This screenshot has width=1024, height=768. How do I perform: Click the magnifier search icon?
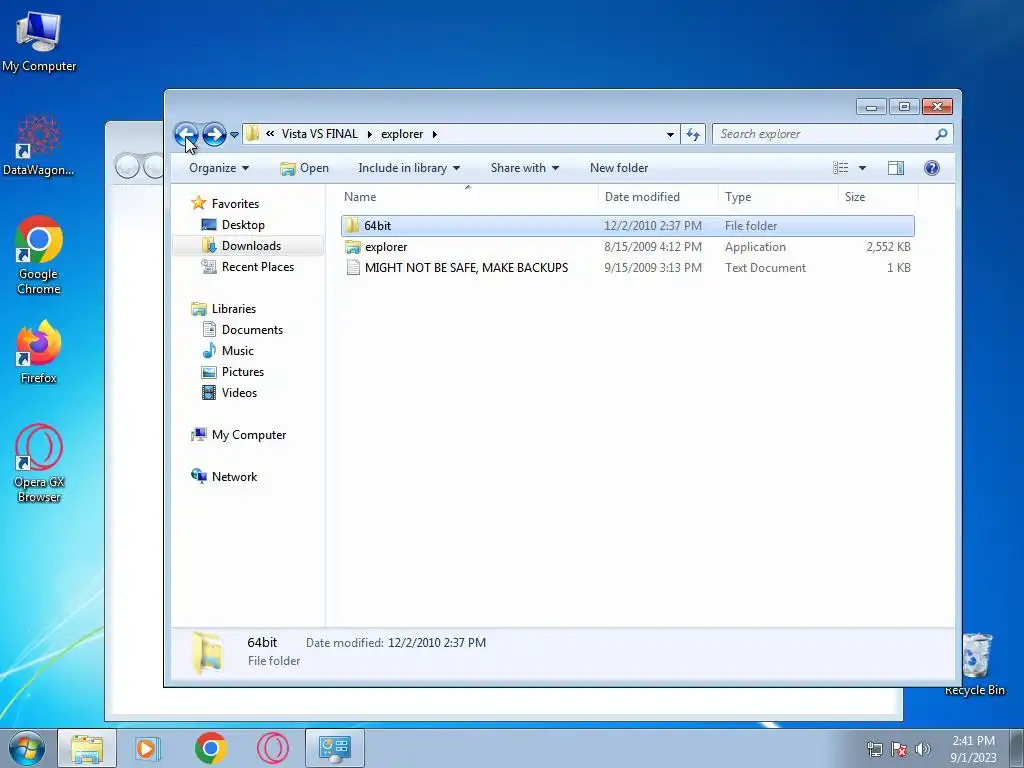click(x=941, y=134)
